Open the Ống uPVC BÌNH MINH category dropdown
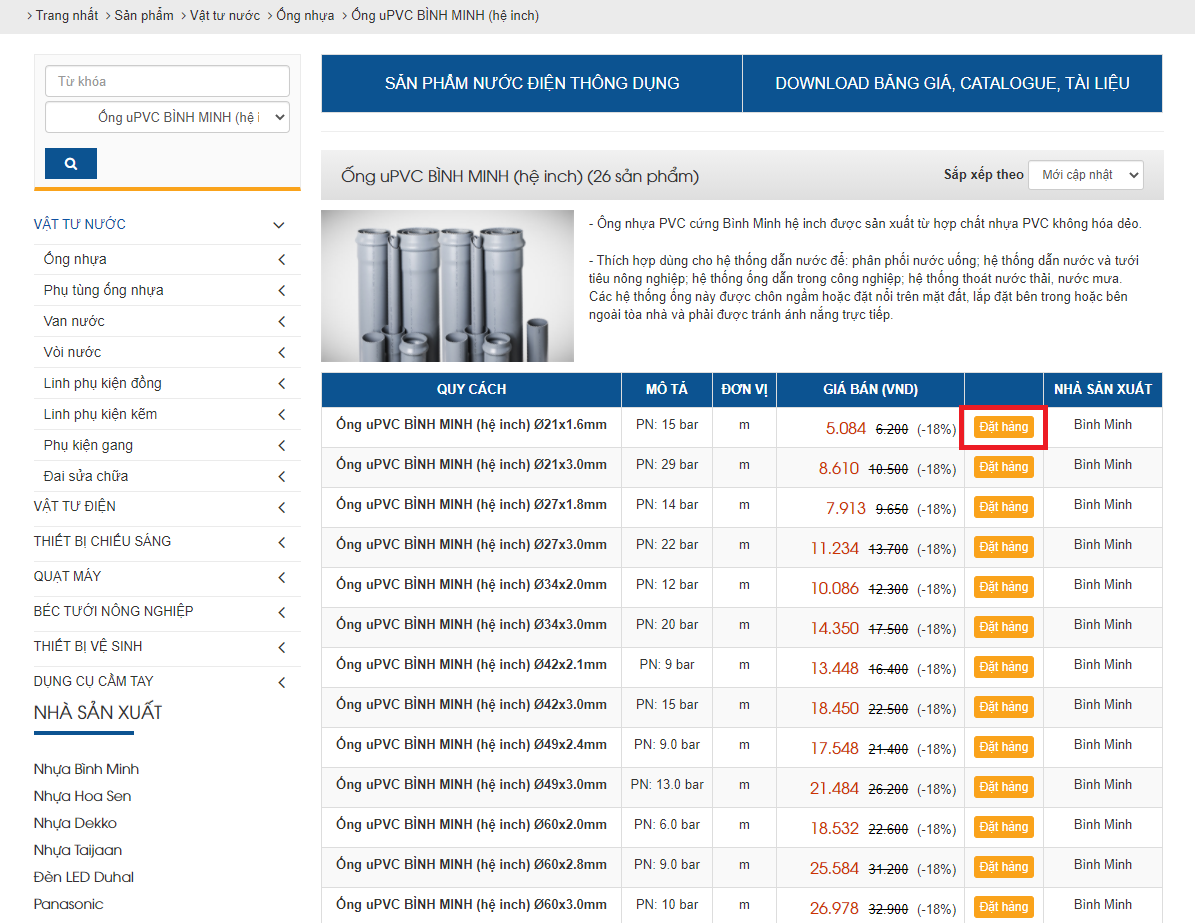Screen dimensions: 1195x923 (167, 117)
